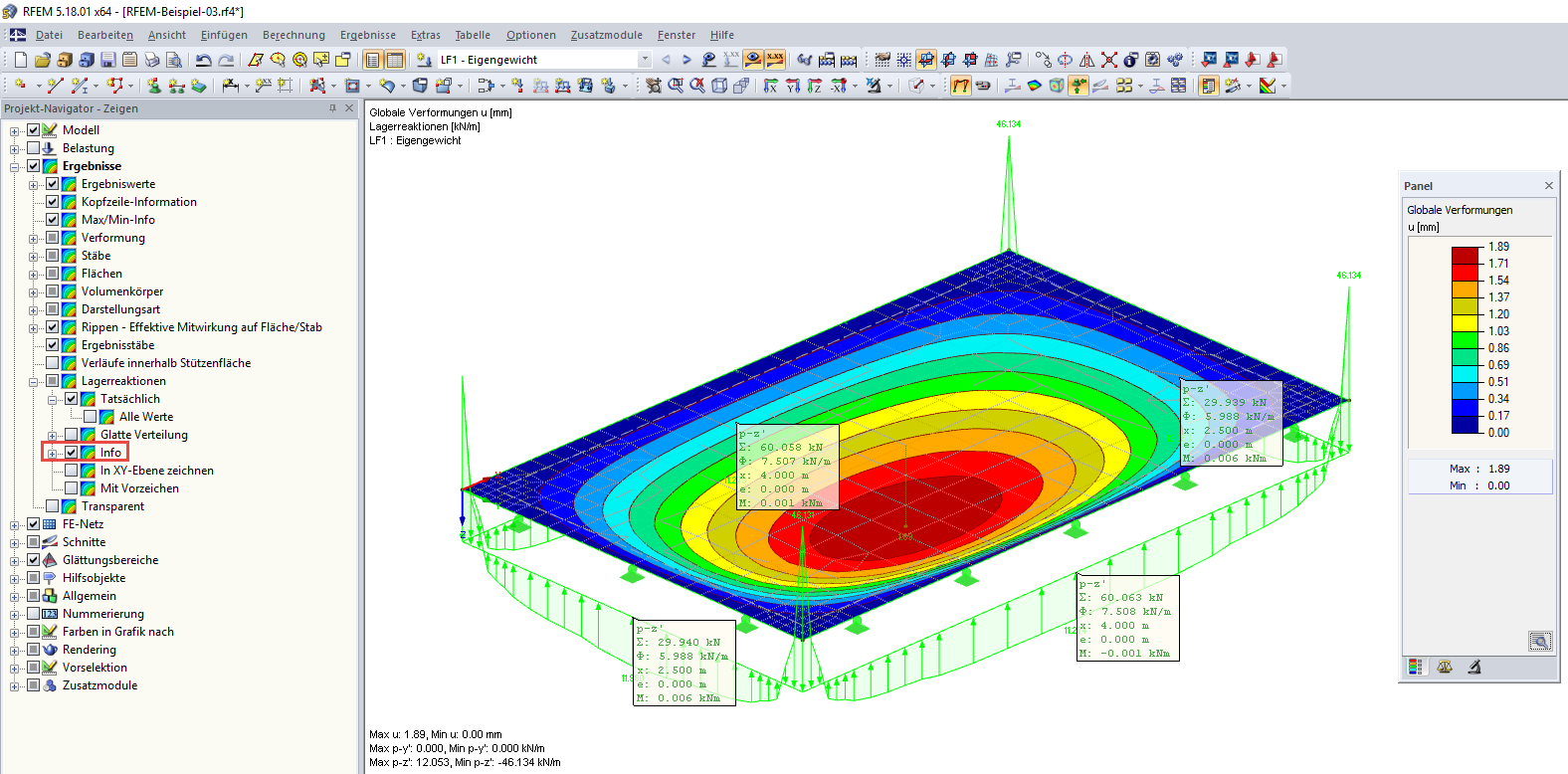
Task: Save the model with the floppy disk icon
Action: coord(108,60)
